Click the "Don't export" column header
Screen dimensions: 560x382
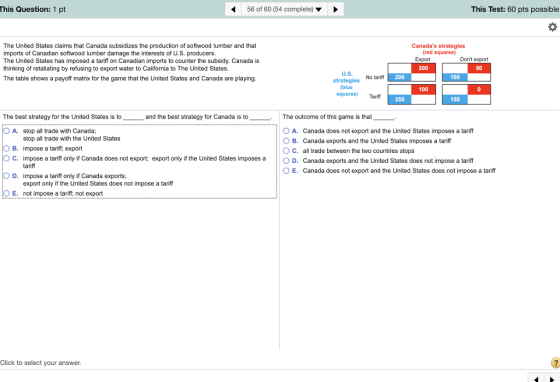474,59
